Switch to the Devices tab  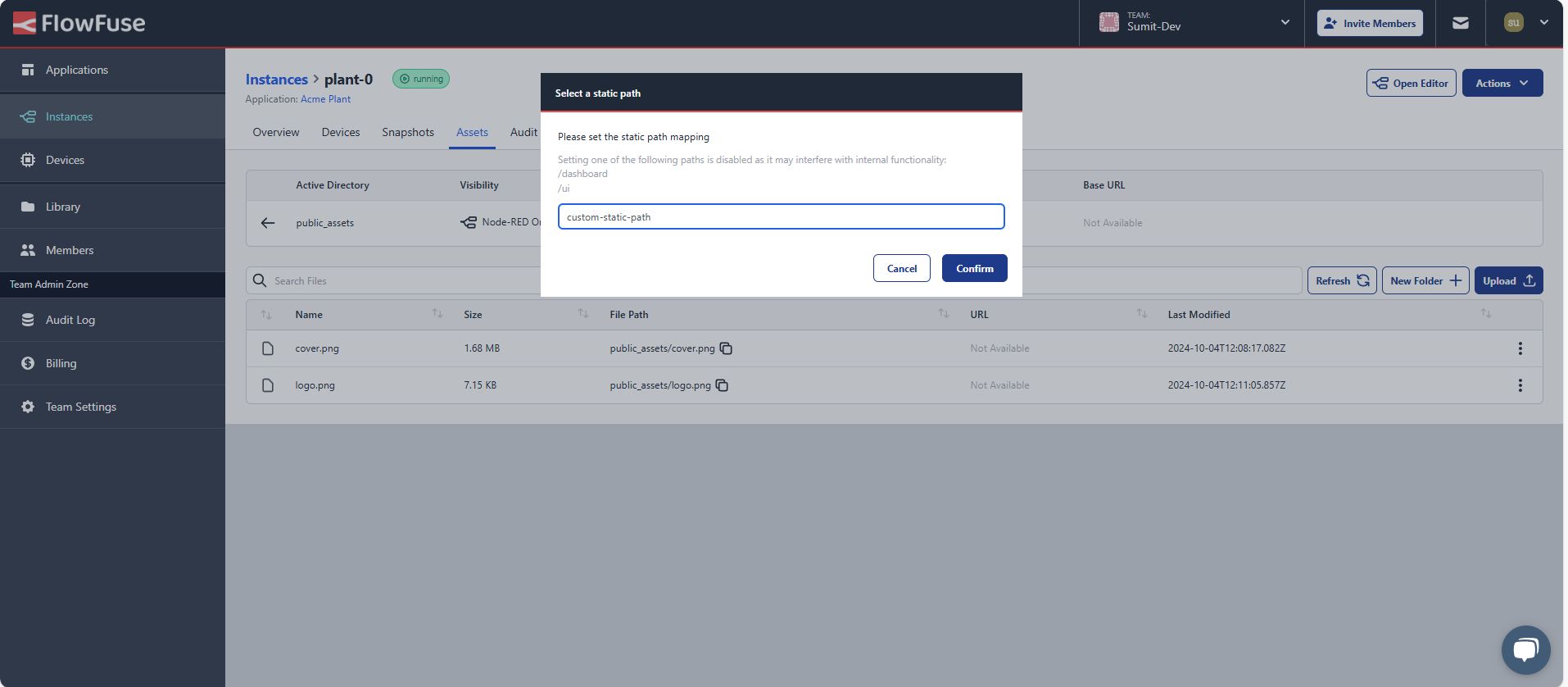click(341, 132)
